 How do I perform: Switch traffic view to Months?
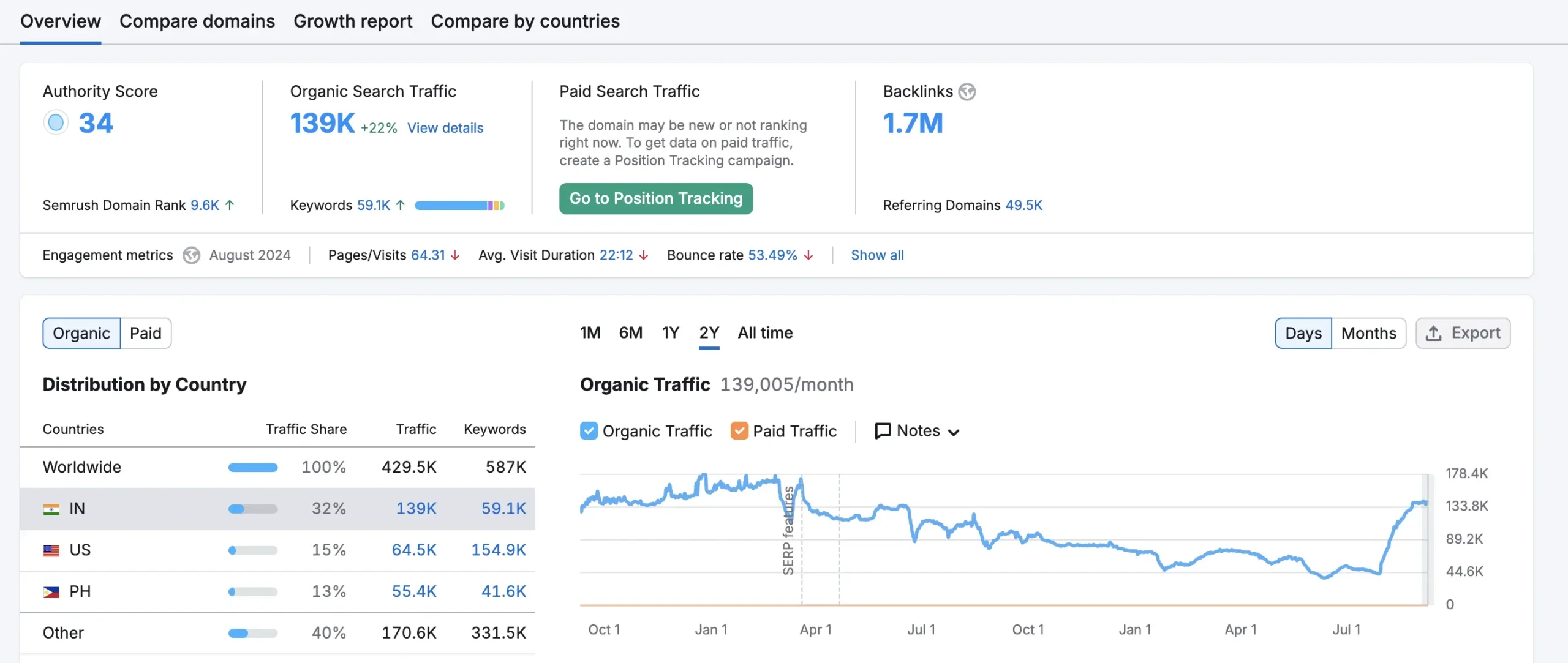tap(1368, 332)
